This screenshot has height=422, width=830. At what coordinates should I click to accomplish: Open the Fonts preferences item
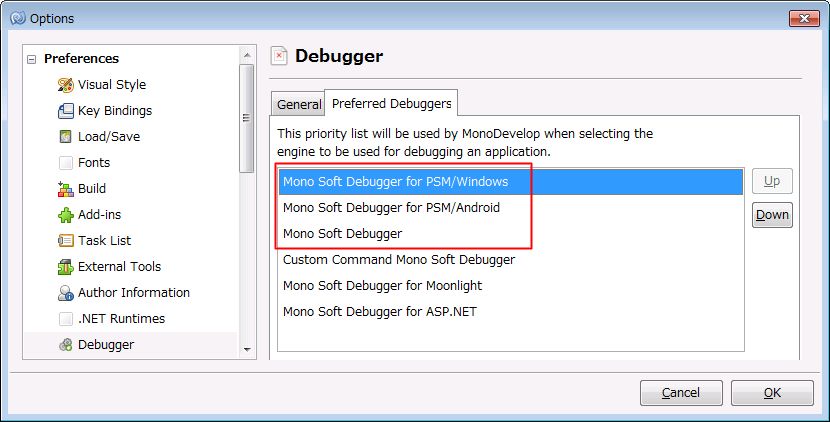[94, 163]
